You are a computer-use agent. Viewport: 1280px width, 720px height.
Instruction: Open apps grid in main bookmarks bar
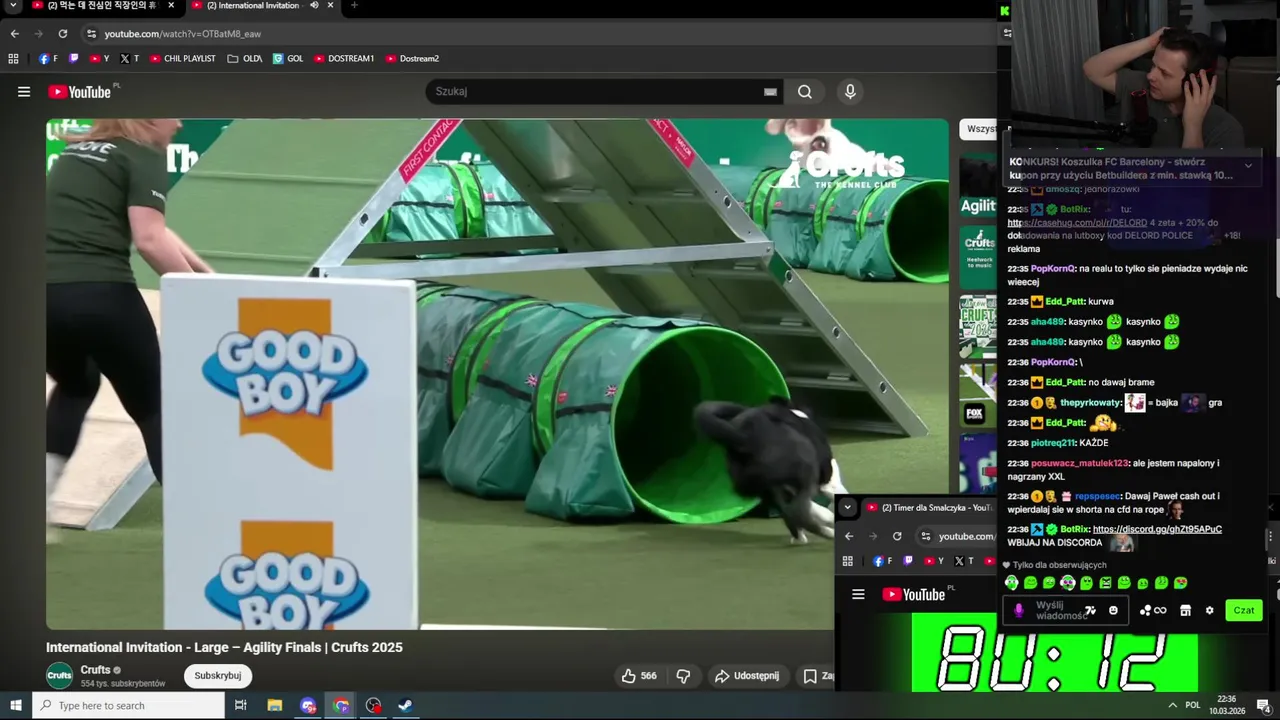click(x=13, y=58)
